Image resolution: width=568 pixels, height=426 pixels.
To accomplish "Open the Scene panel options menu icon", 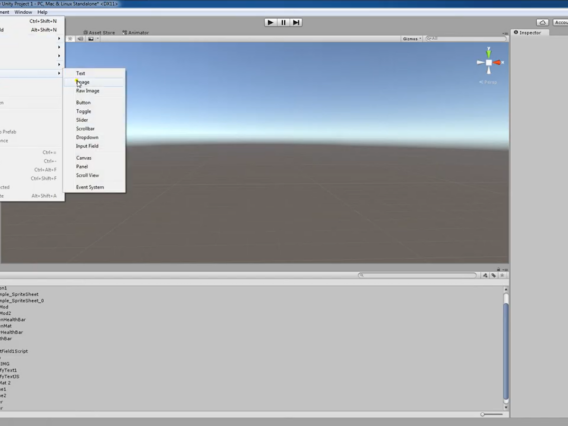I will [x=505, y=33].
